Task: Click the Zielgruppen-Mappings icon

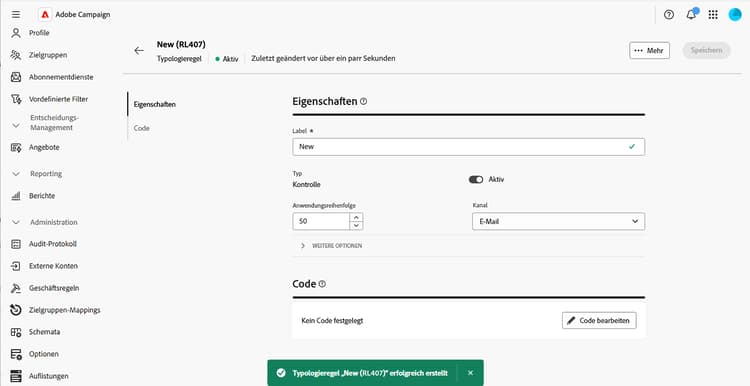Action: click(16, 310)
